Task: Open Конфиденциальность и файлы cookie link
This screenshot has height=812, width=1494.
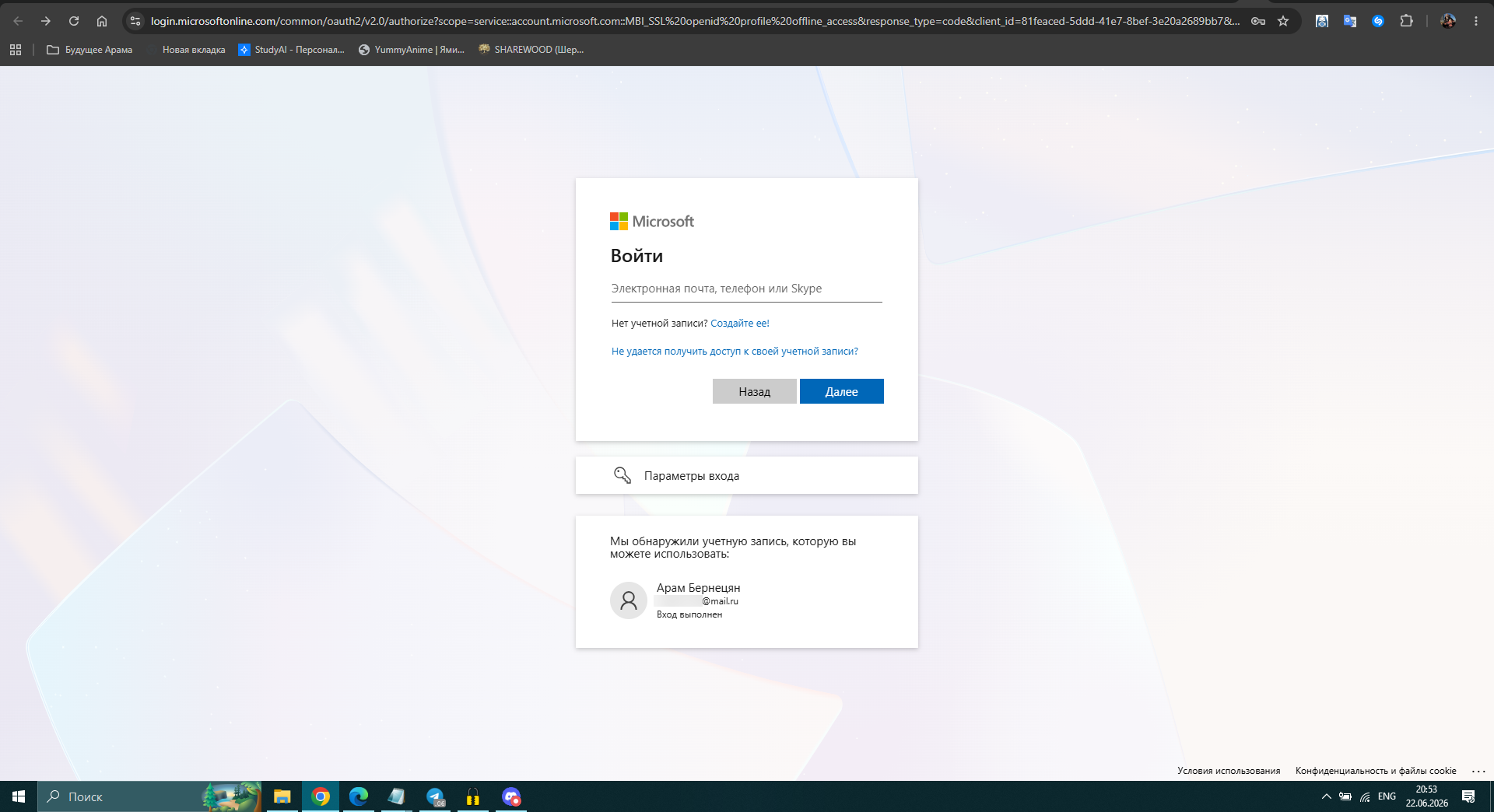Action: click(1376, 771)
